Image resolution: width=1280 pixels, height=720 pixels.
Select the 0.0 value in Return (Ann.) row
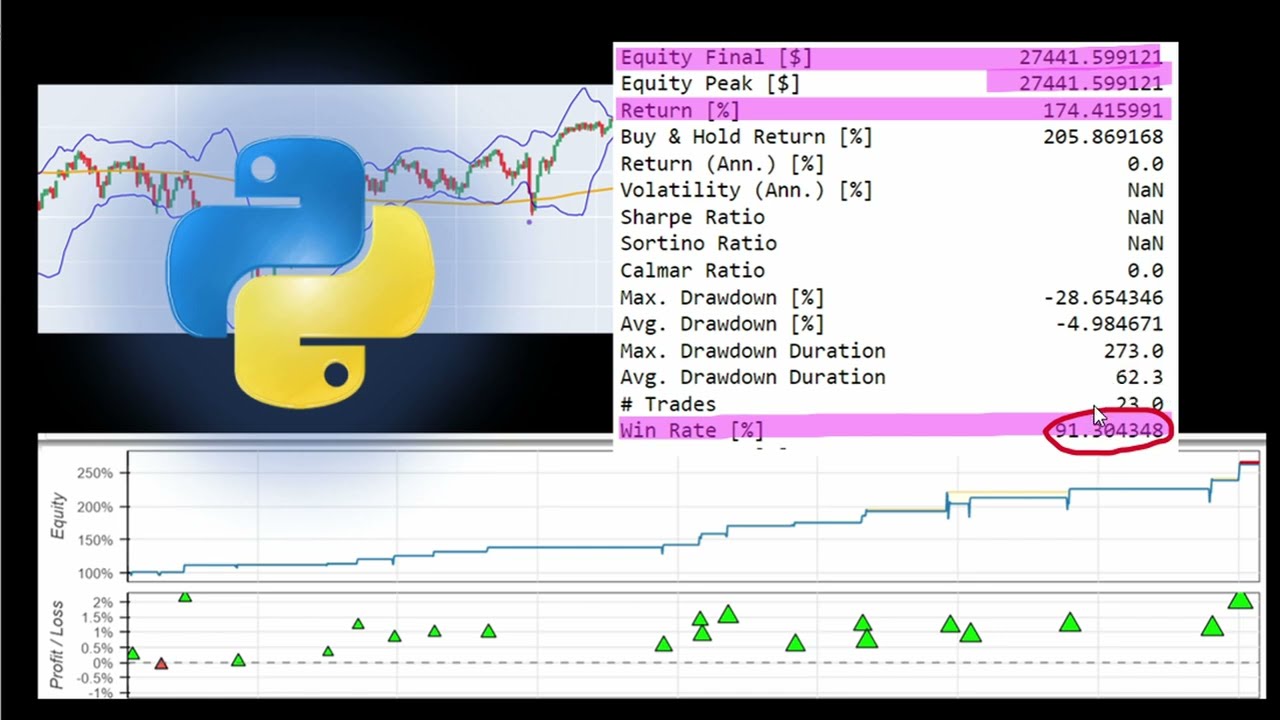[1145, 164]
